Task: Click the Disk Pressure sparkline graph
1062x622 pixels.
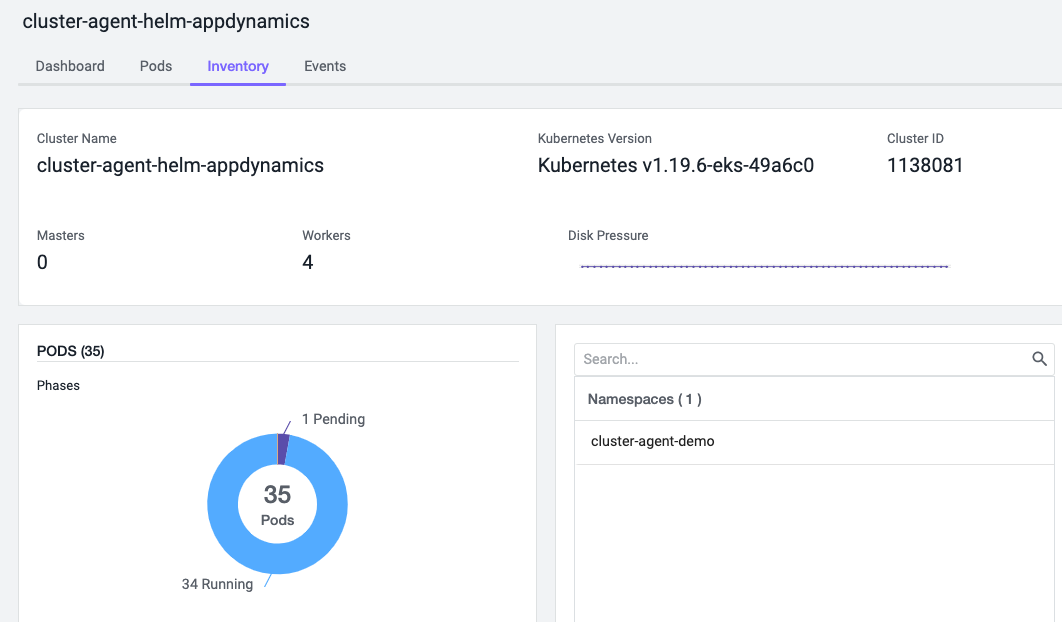Action: pos(765,266)
